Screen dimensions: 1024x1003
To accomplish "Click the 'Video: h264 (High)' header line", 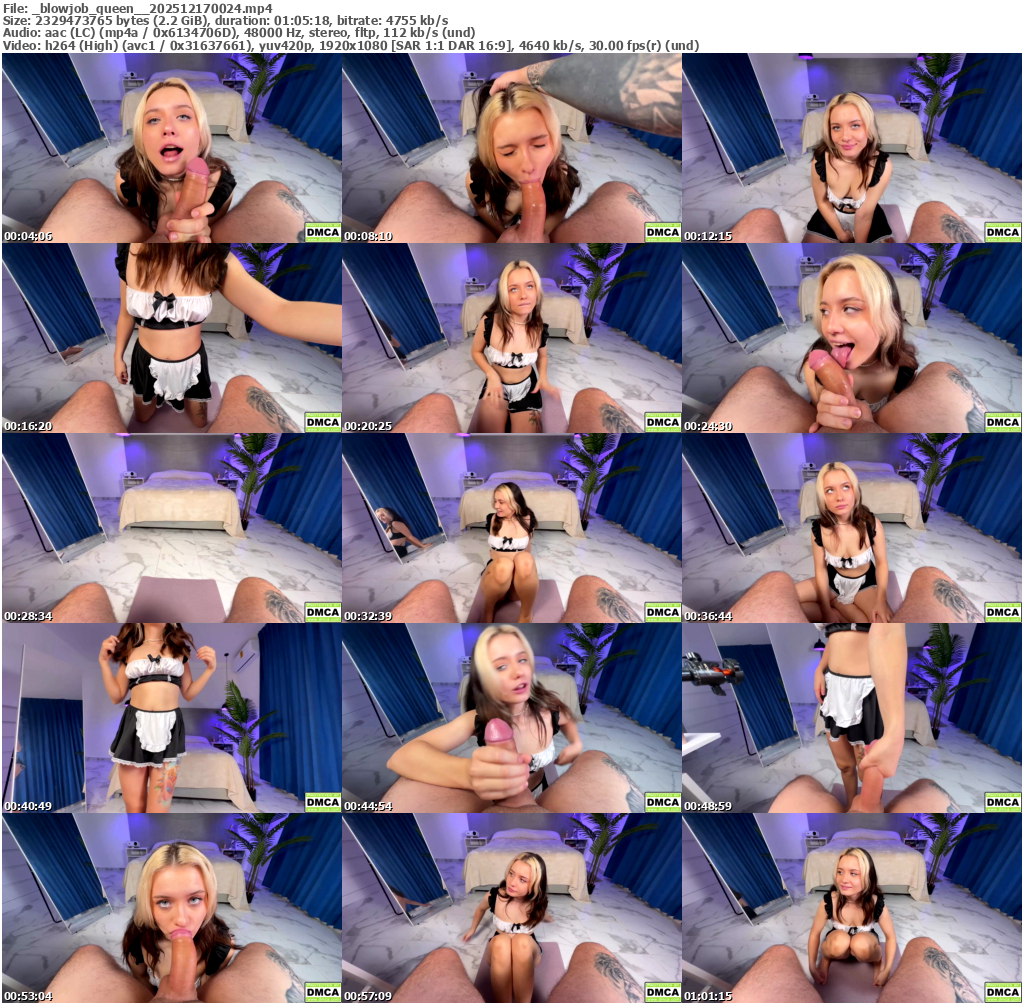I will click(x=351, y=45).
